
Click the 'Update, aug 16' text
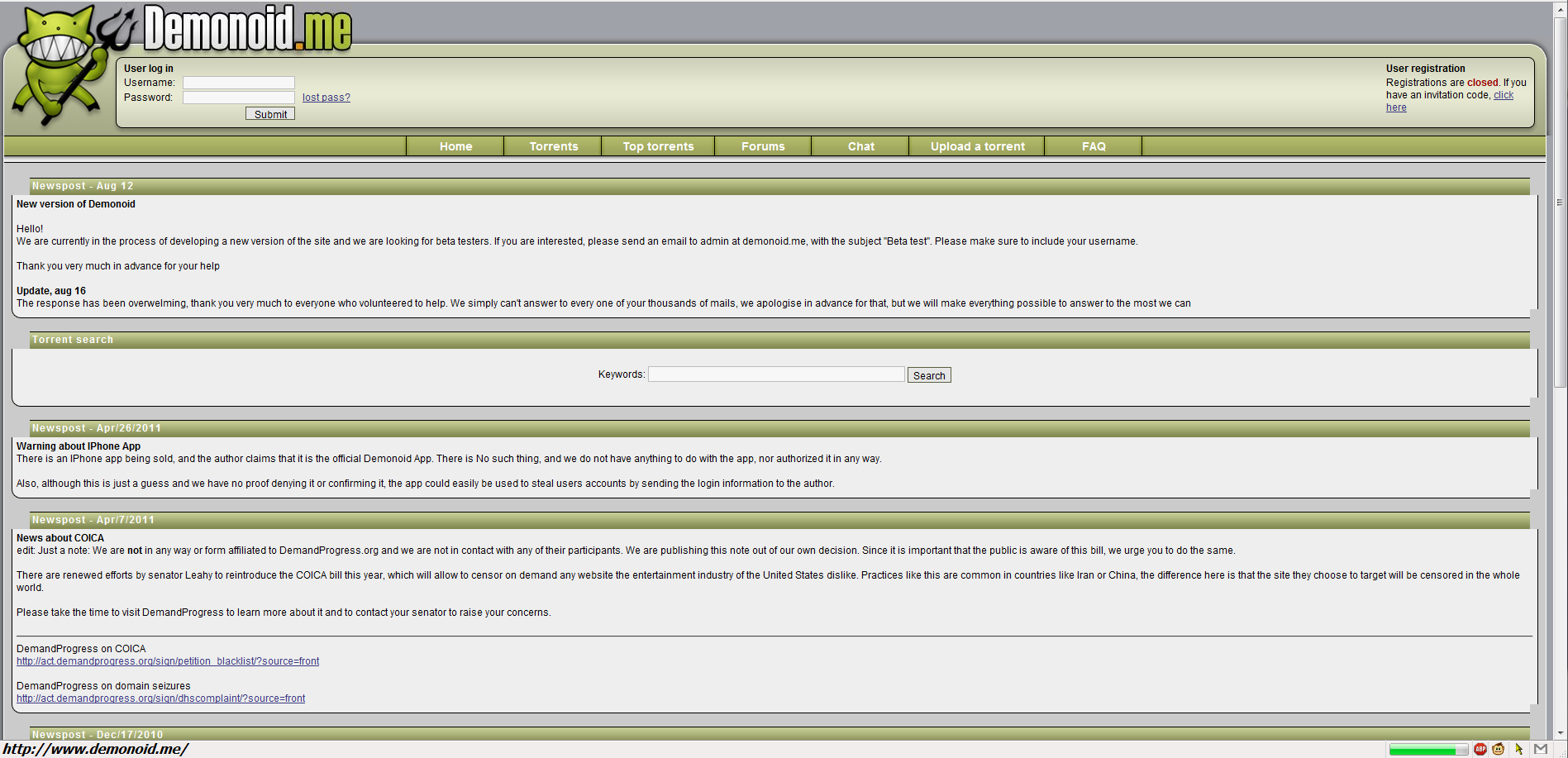(x=51, y=291)
